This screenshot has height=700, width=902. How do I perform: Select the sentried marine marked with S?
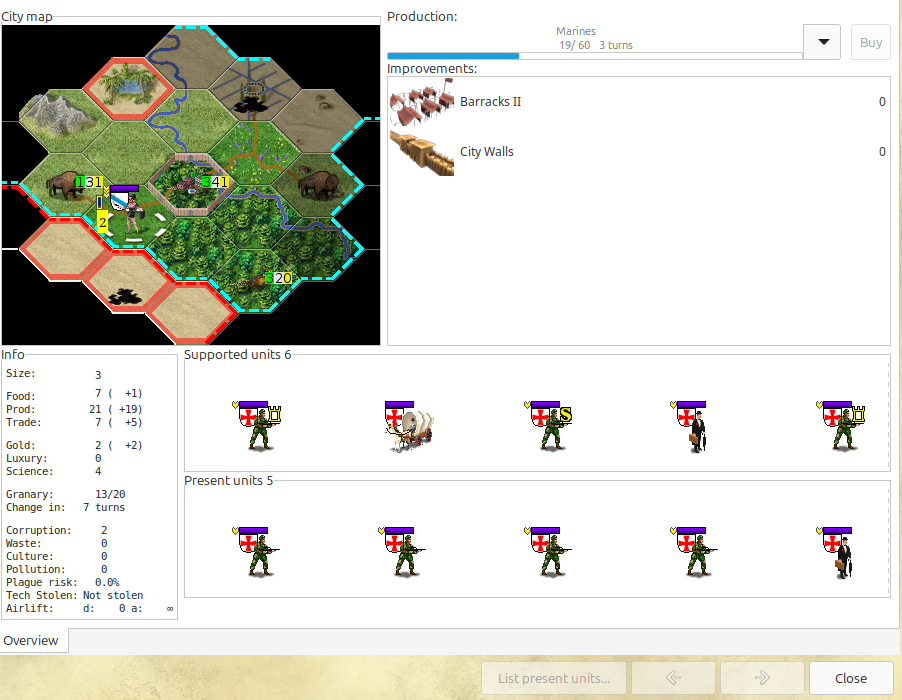551,425
